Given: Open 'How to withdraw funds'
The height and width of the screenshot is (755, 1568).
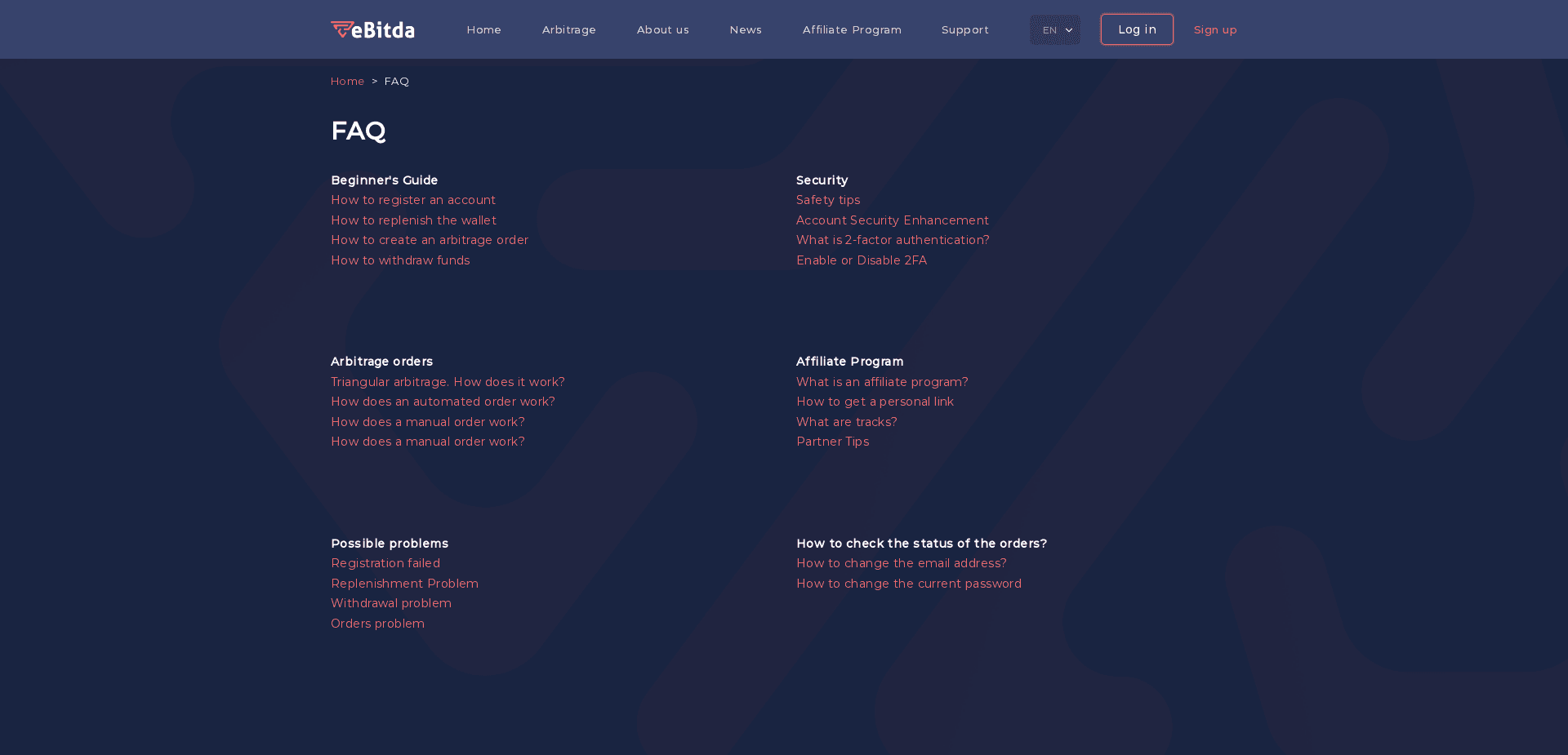Looking at the screenshot, I should (x=400, y=260).
